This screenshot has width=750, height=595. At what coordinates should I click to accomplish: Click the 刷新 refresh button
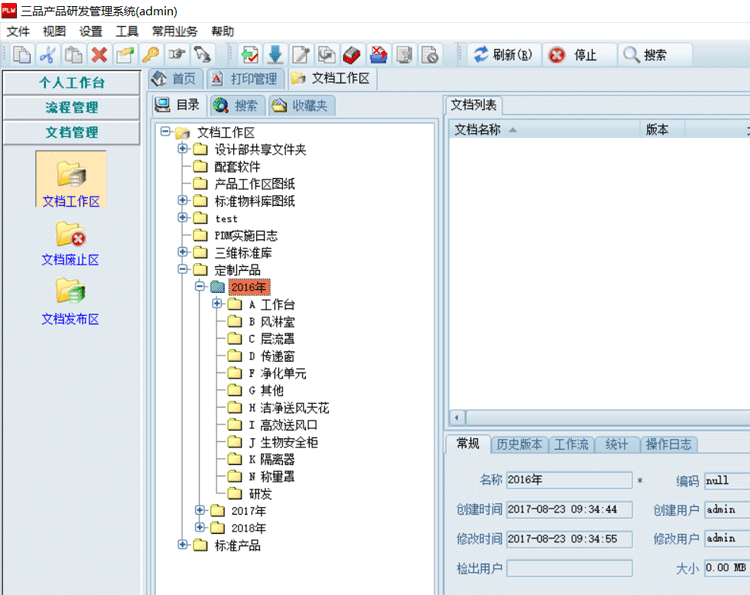(502, 55)
